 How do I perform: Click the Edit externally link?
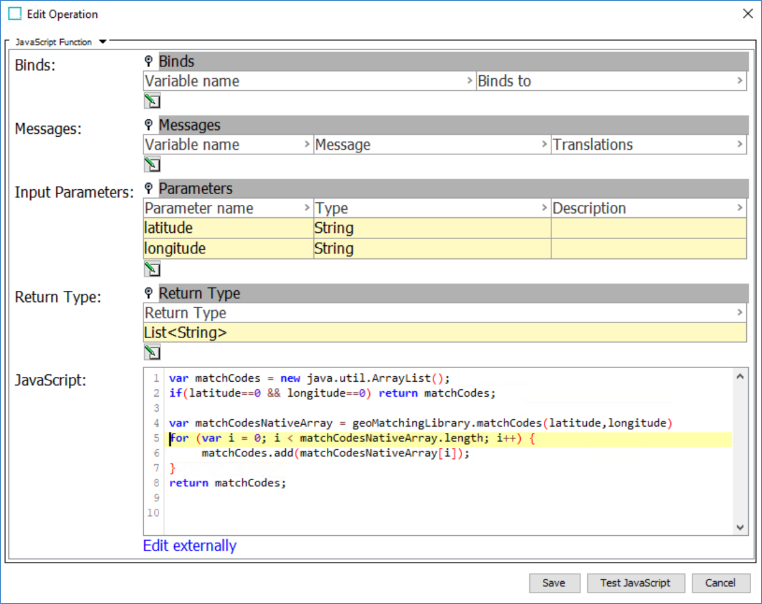[x=190, y=546]
